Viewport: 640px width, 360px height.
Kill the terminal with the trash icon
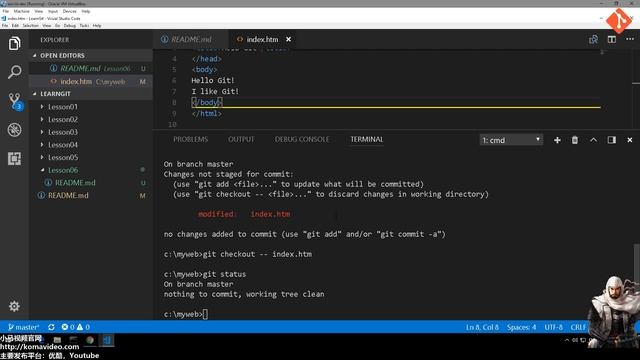tap(575, 140)
